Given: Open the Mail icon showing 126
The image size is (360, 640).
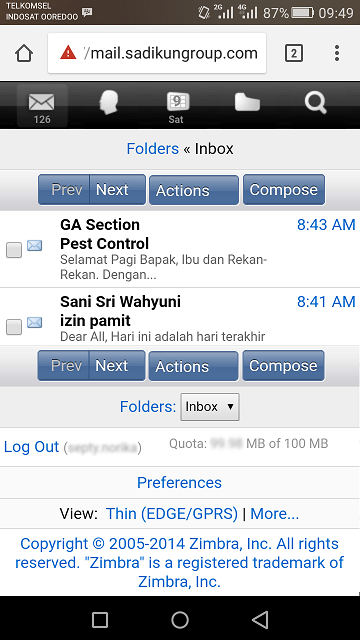Looking at the screenshot, I should [42, 107].
